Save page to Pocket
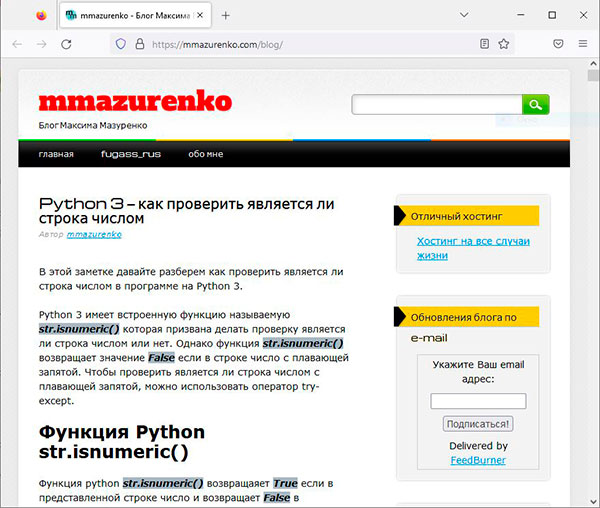This screenshot has width=600, height=508. click(x=558, y=44)
